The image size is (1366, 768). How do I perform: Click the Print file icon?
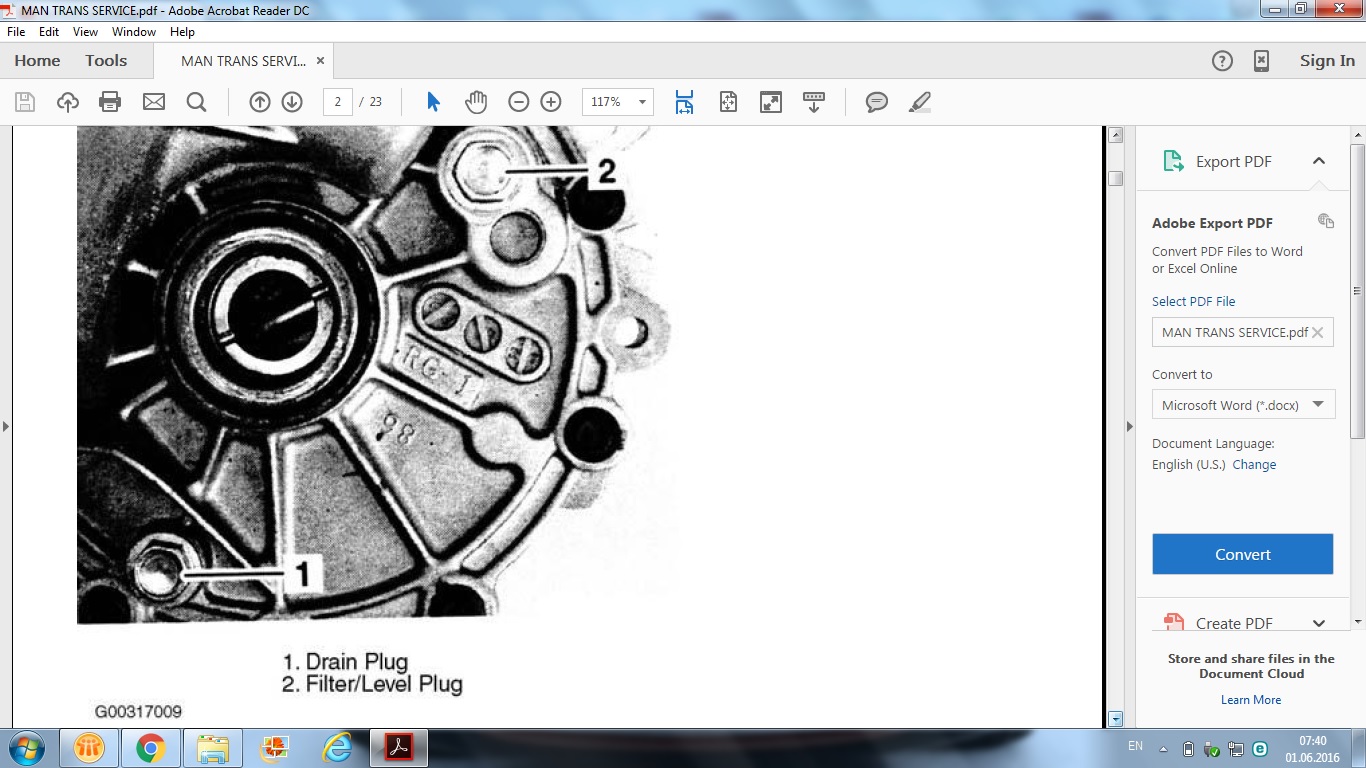click(x=110, y=102)
